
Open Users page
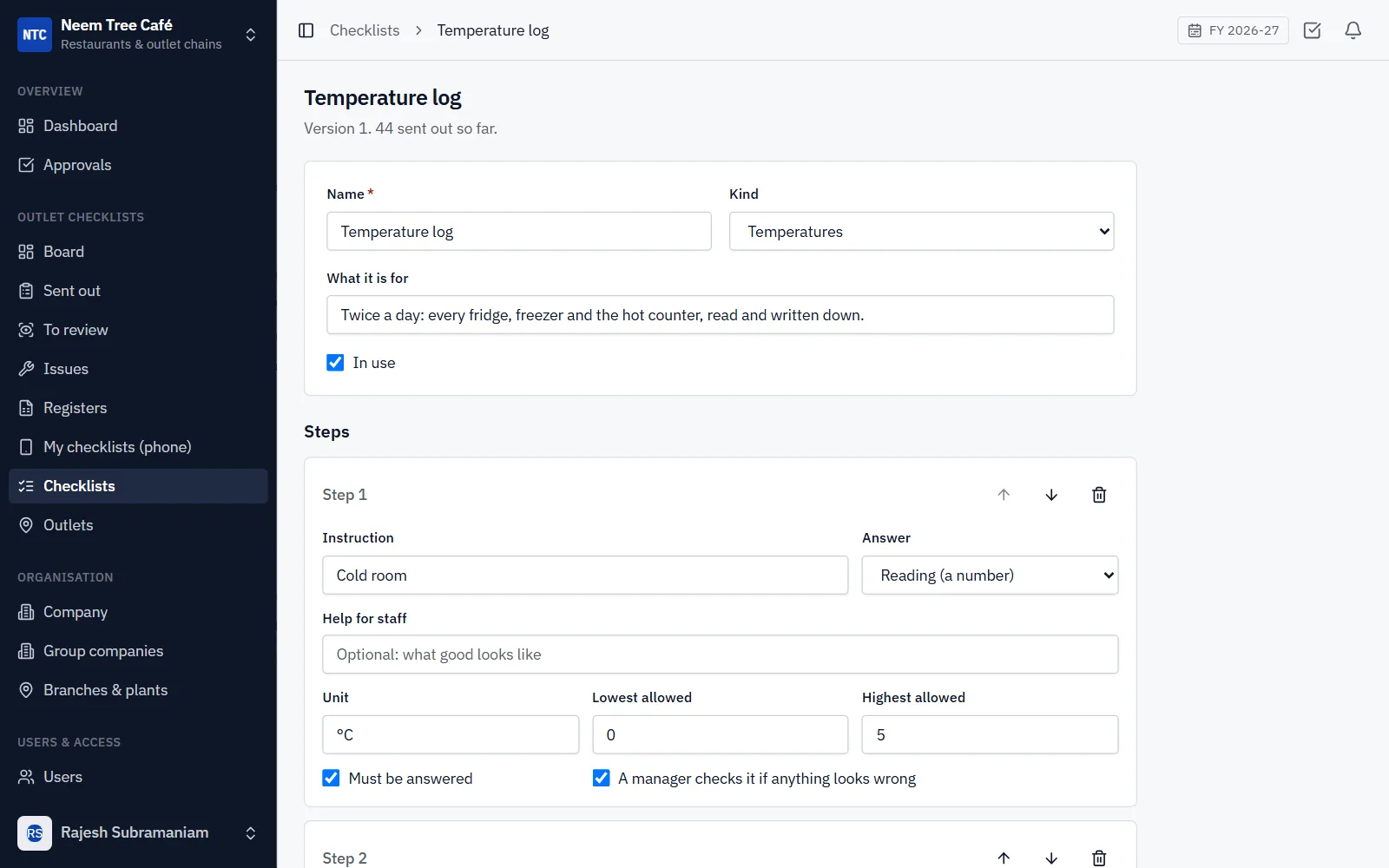[138, 777]
